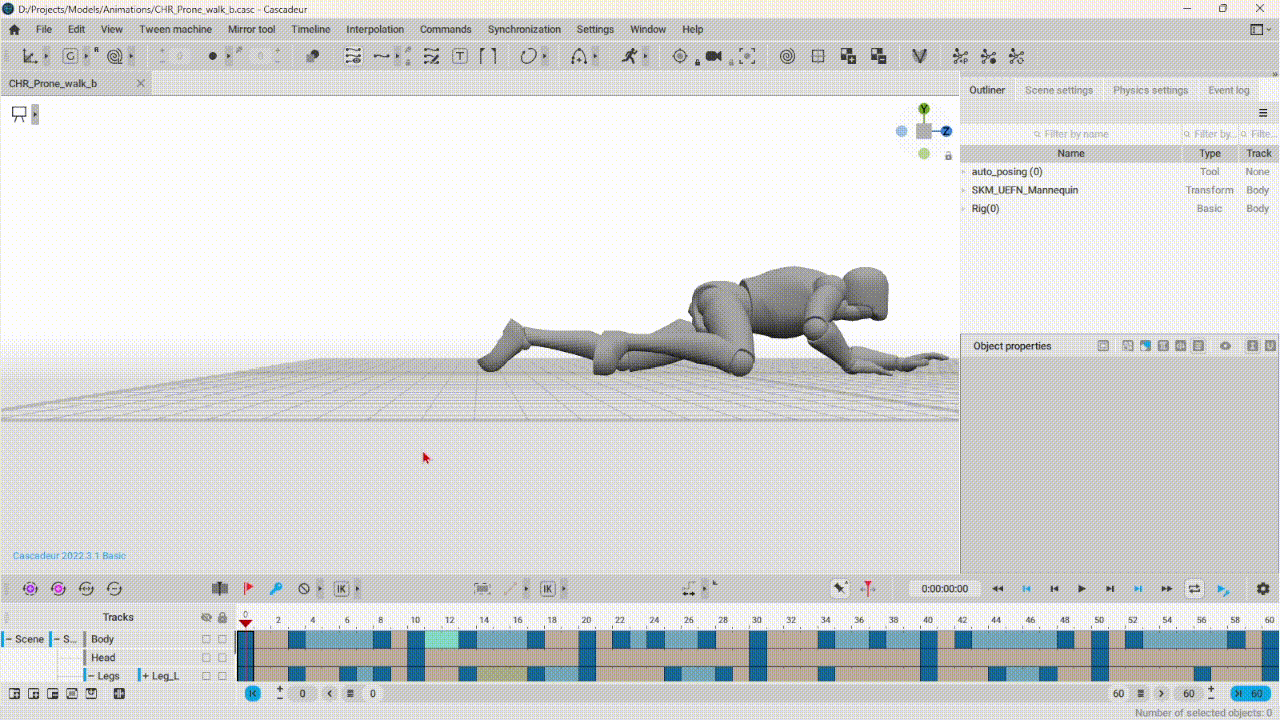Click the home icon in menu bar
Image resolution: width=1280 pixels, height=720 pixels.
[14, 29]
